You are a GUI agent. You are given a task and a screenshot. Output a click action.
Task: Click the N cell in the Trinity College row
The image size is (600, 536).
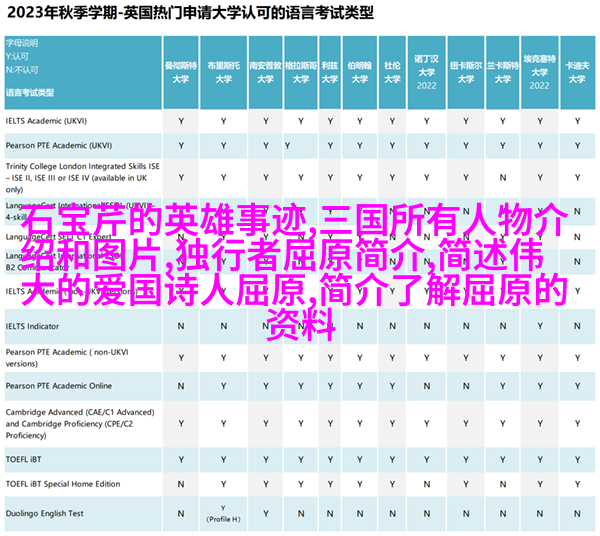(x=502, y=178)
